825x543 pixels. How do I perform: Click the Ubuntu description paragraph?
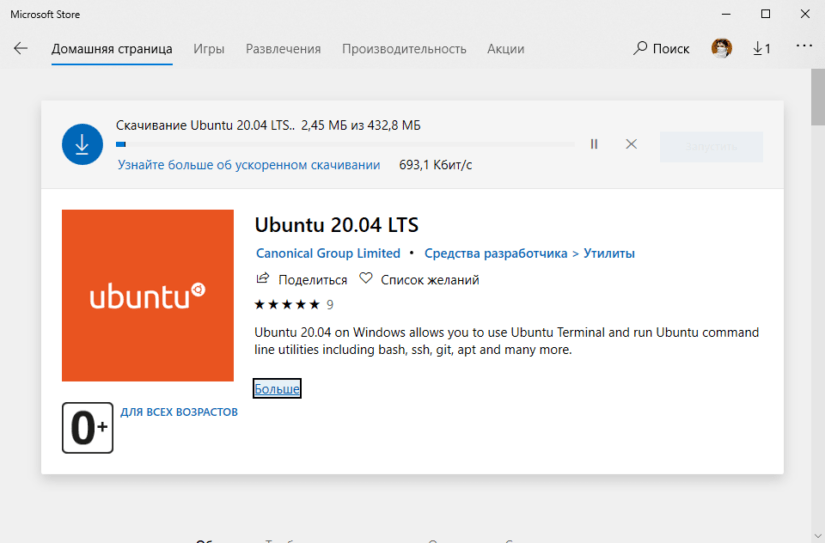tap(507, 341)
